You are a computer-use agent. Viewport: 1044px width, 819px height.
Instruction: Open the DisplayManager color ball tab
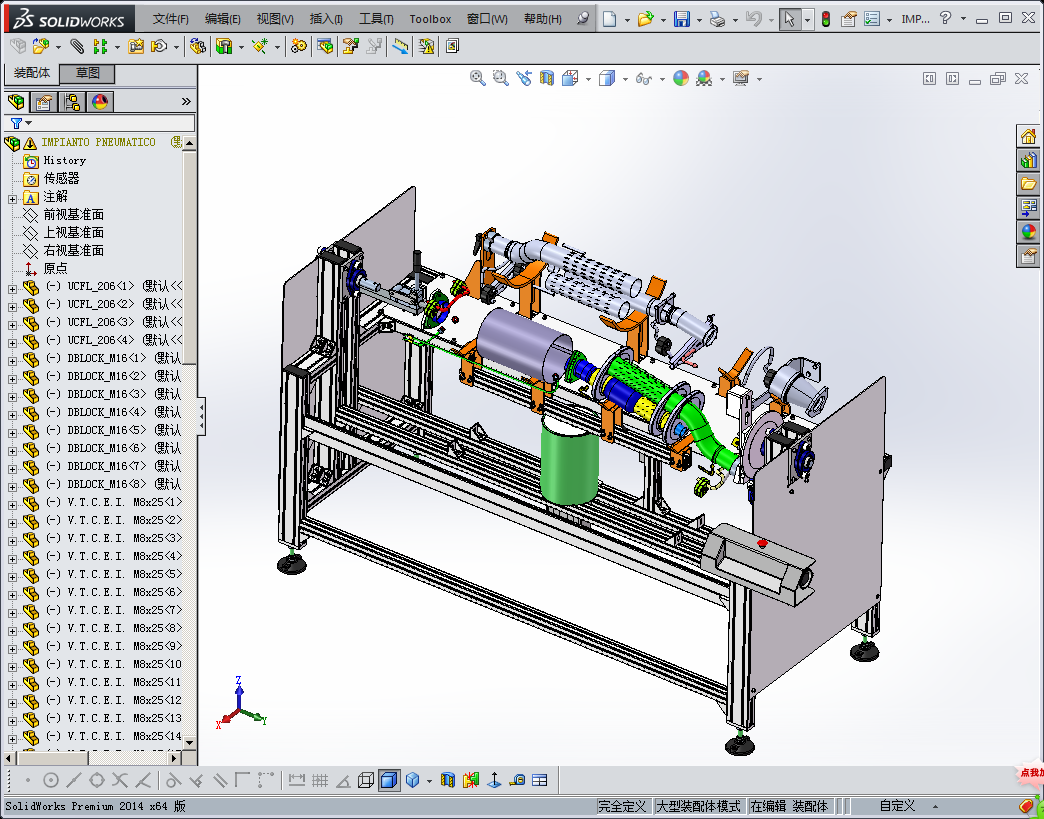[x=100, y=102]
